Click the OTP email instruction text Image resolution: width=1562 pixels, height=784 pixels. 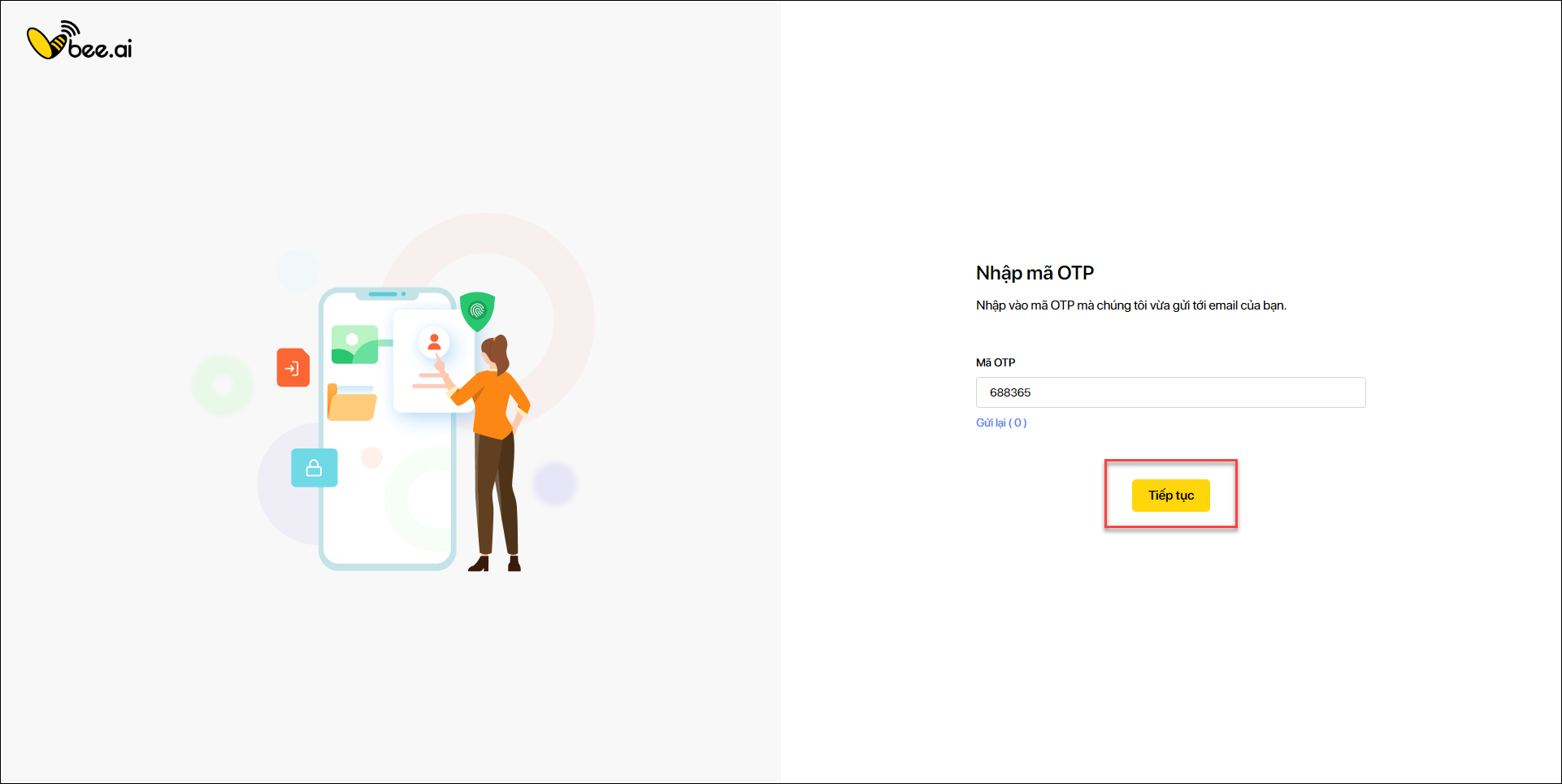[1131, 305]
